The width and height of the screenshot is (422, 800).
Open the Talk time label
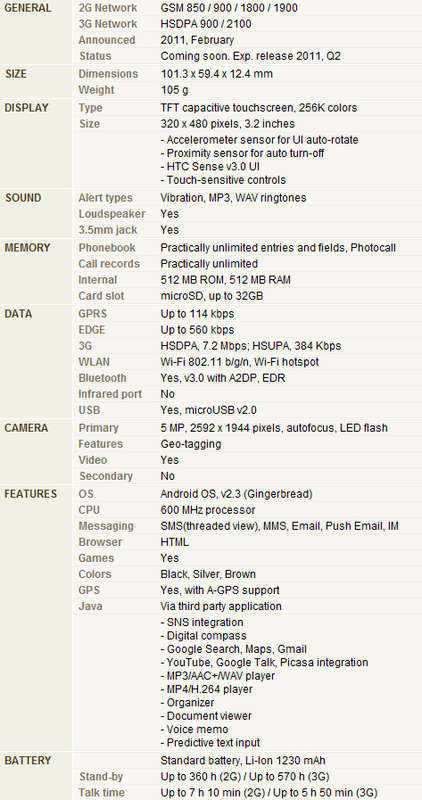point(101,793)
